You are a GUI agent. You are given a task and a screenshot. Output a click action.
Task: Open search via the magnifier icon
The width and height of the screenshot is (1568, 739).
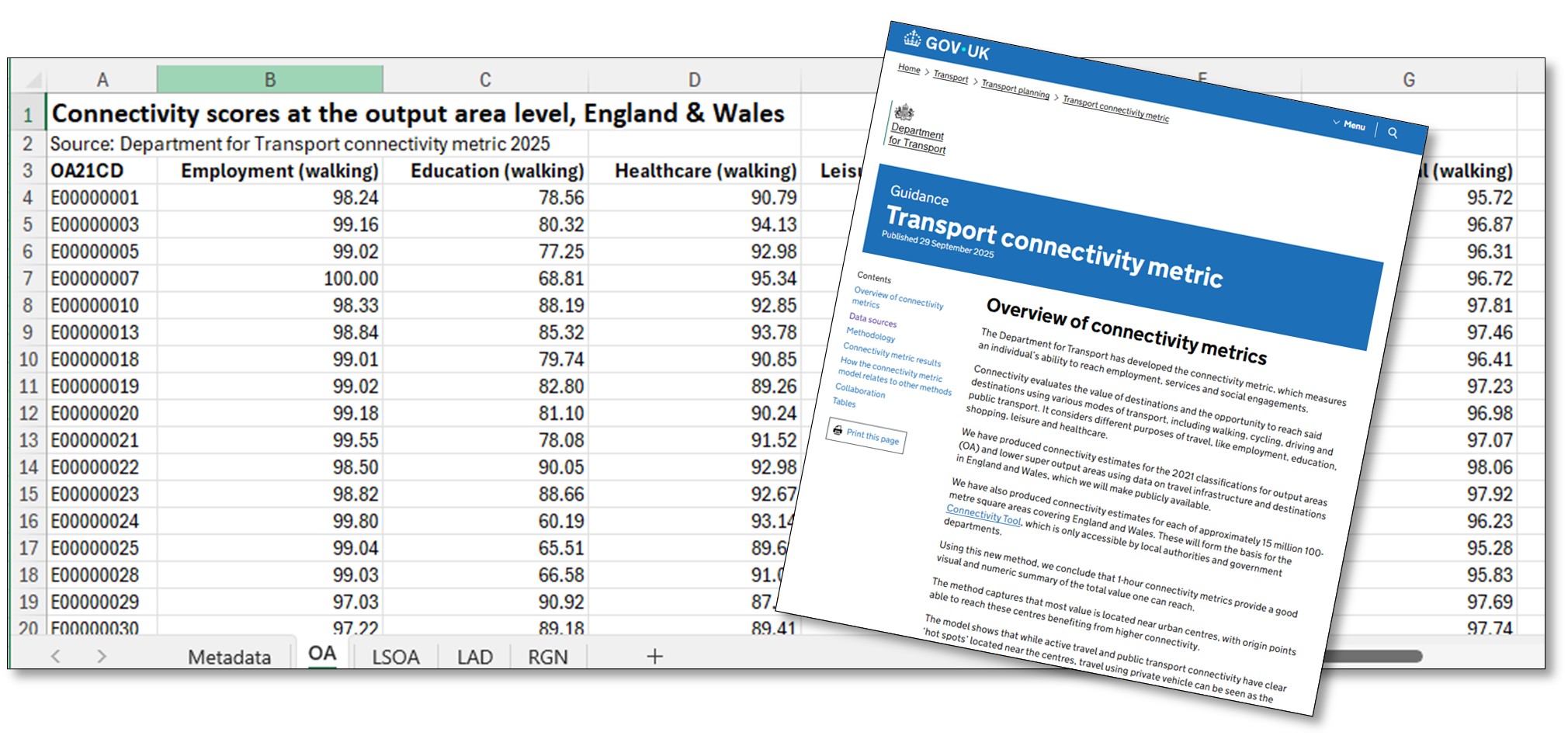tap(1393, 134)
